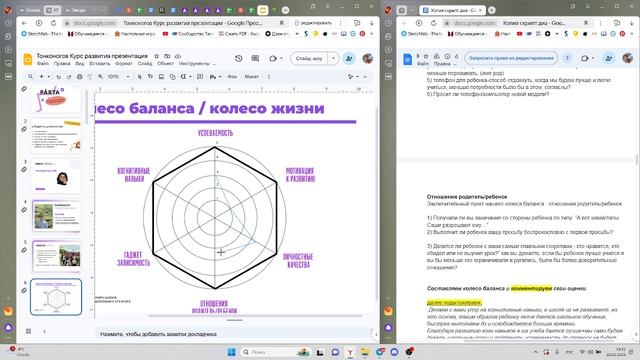This screenshot has width=640, height=360.
Task: Click Background (Фон) button in toolbar
Action: pyautogui.click(x=232, y=76)
